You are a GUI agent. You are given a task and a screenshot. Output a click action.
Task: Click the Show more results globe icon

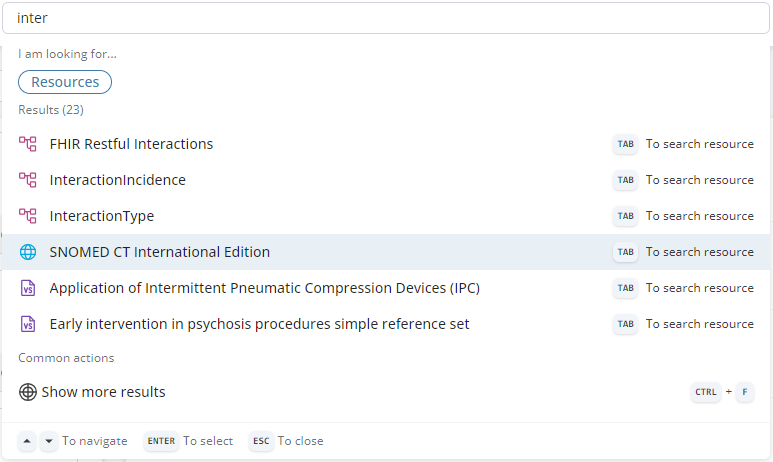[x=28, y=392]
